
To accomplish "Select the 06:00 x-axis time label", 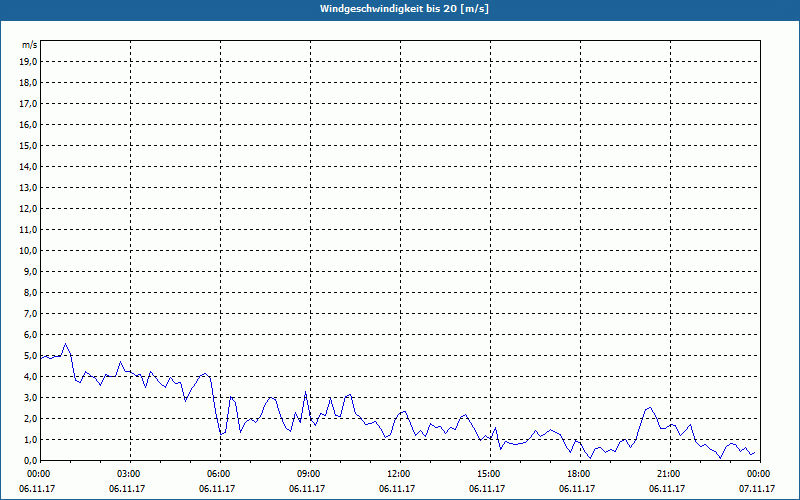I will [220, 474].
